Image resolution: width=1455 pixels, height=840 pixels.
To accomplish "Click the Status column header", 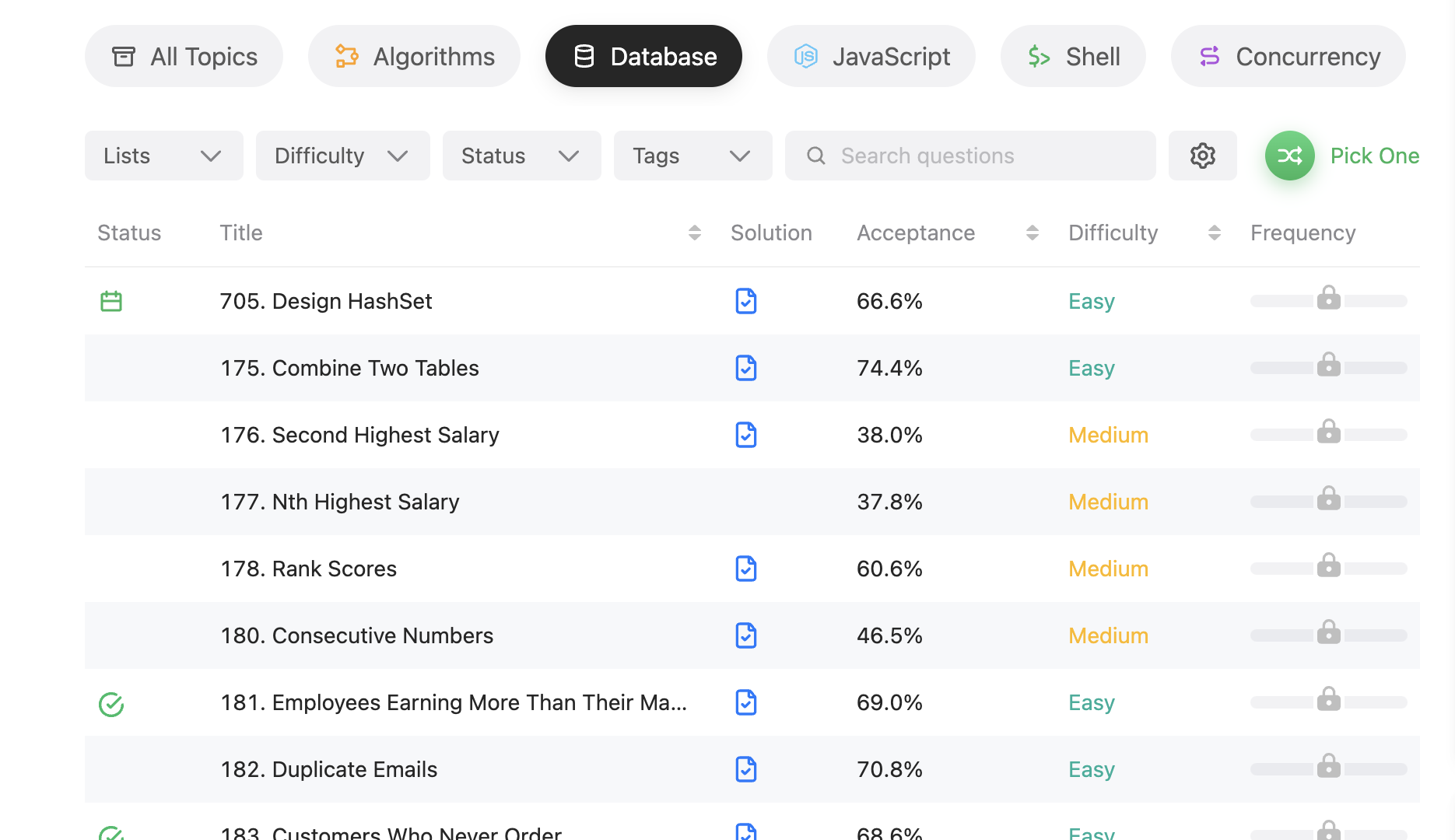I will click(x=129, y=233).
